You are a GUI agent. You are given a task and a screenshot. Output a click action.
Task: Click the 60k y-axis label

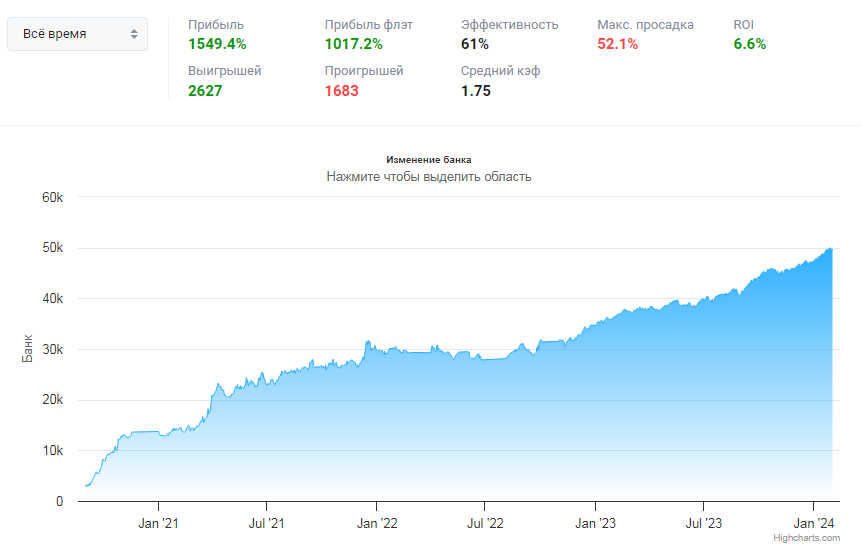tap(51, 197)
